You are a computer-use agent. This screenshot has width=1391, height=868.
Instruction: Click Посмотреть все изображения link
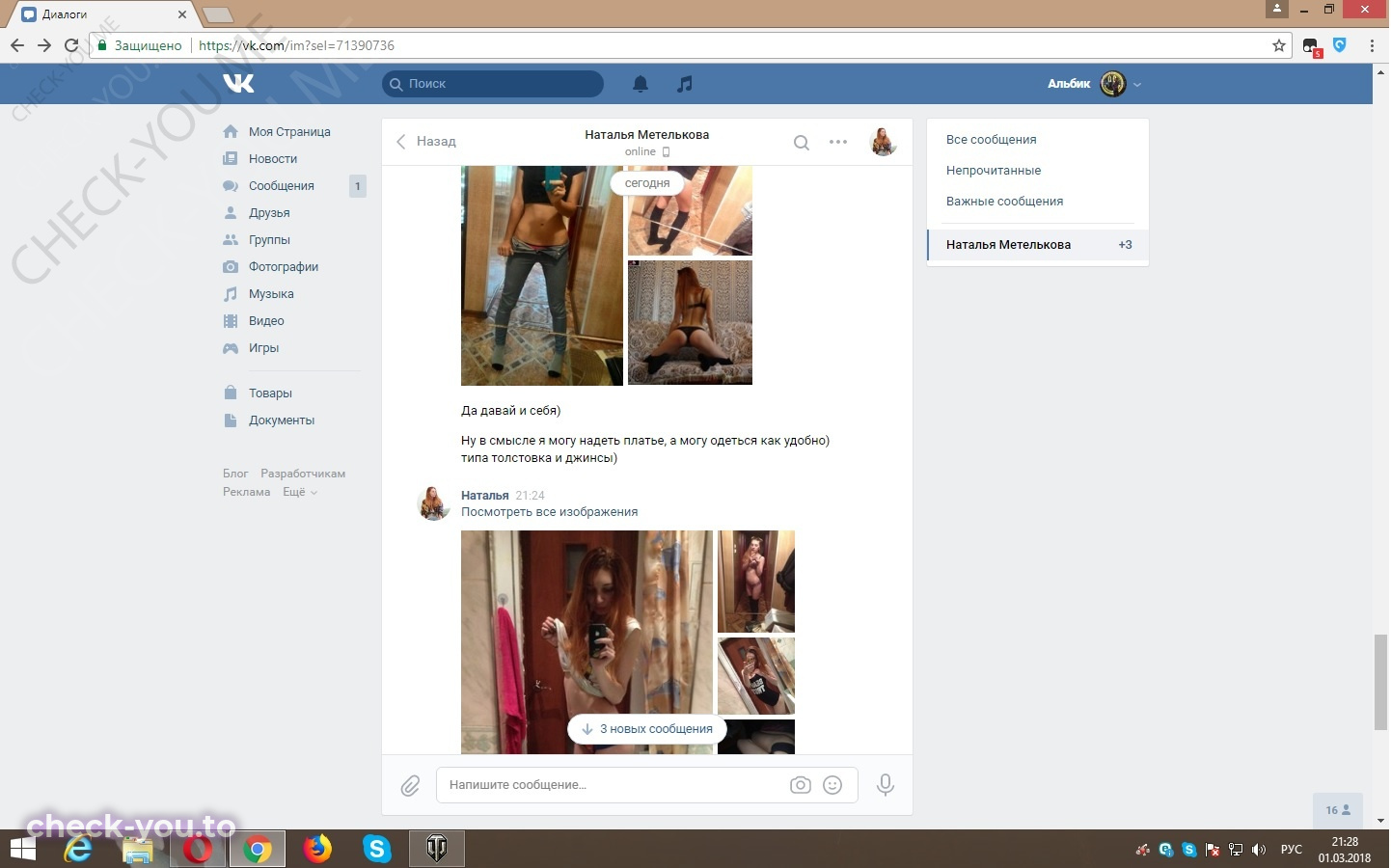click(549, 512)
